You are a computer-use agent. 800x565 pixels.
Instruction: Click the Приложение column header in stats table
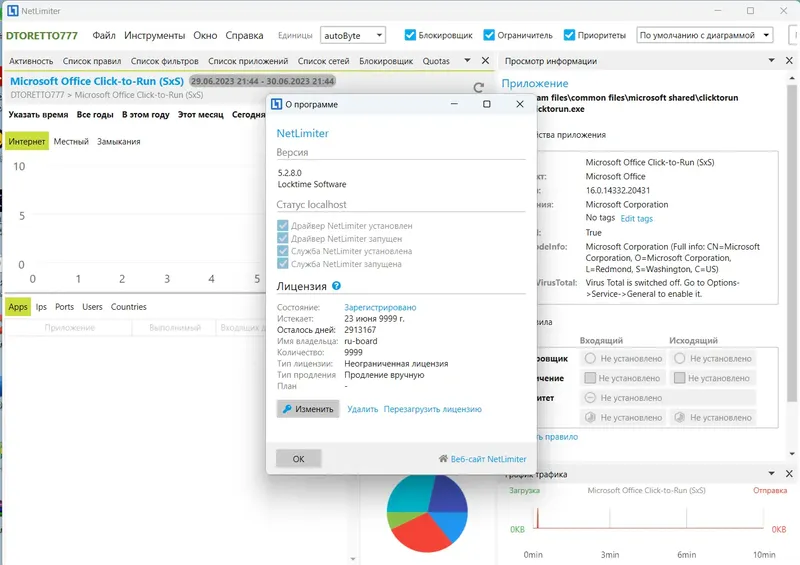click(x=69, y=327)
